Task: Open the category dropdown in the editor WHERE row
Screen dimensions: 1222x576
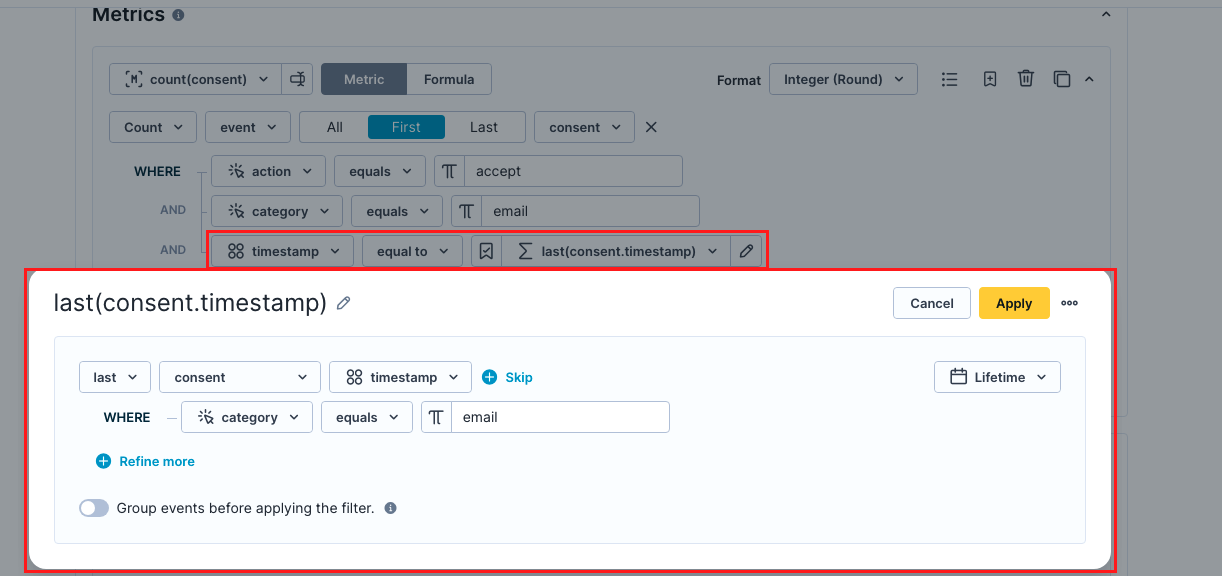Action: click(x=247, y=417)
